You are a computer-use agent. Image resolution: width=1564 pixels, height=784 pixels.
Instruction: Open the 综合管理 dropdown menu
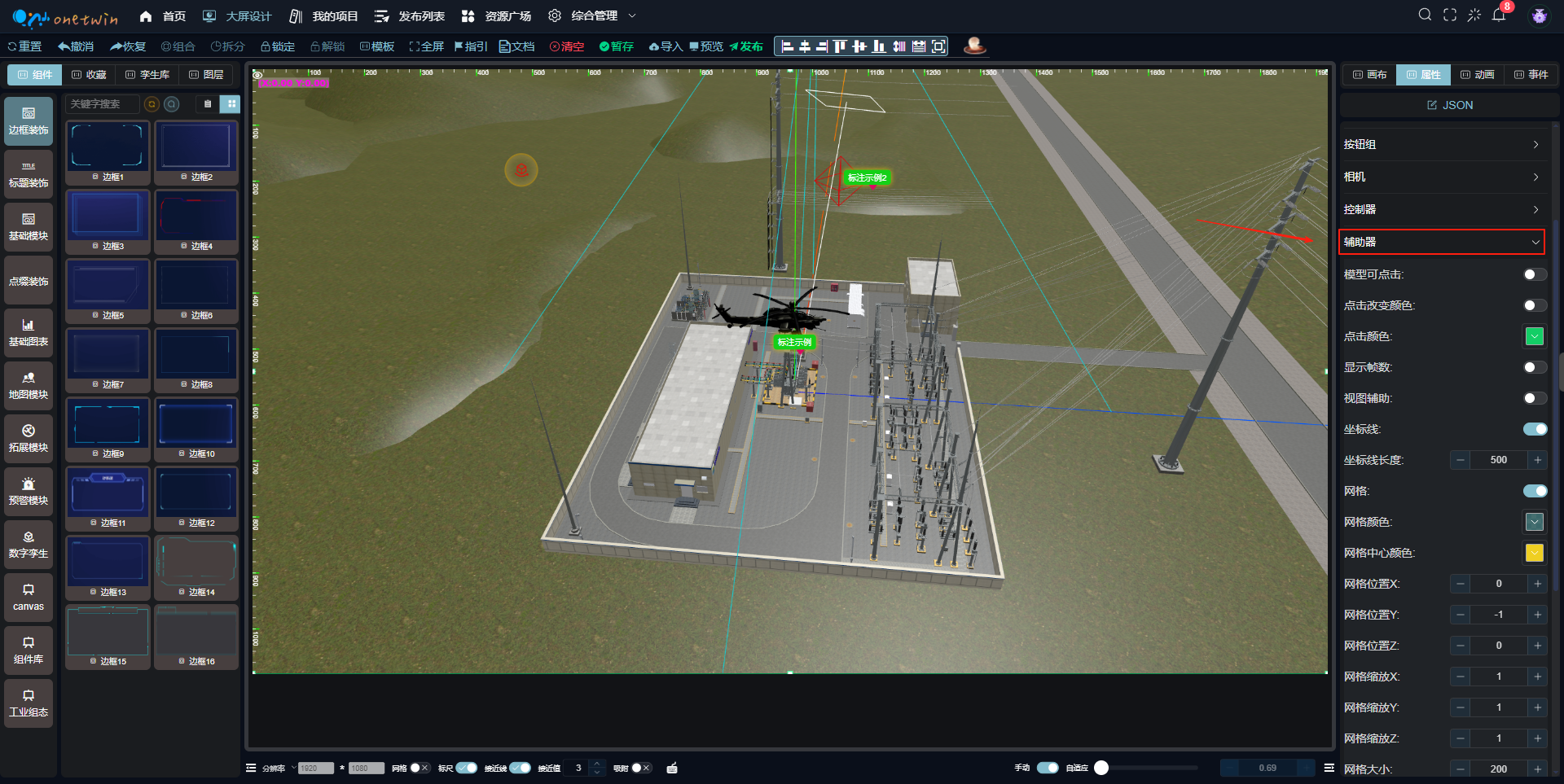(x=593, y=15)
